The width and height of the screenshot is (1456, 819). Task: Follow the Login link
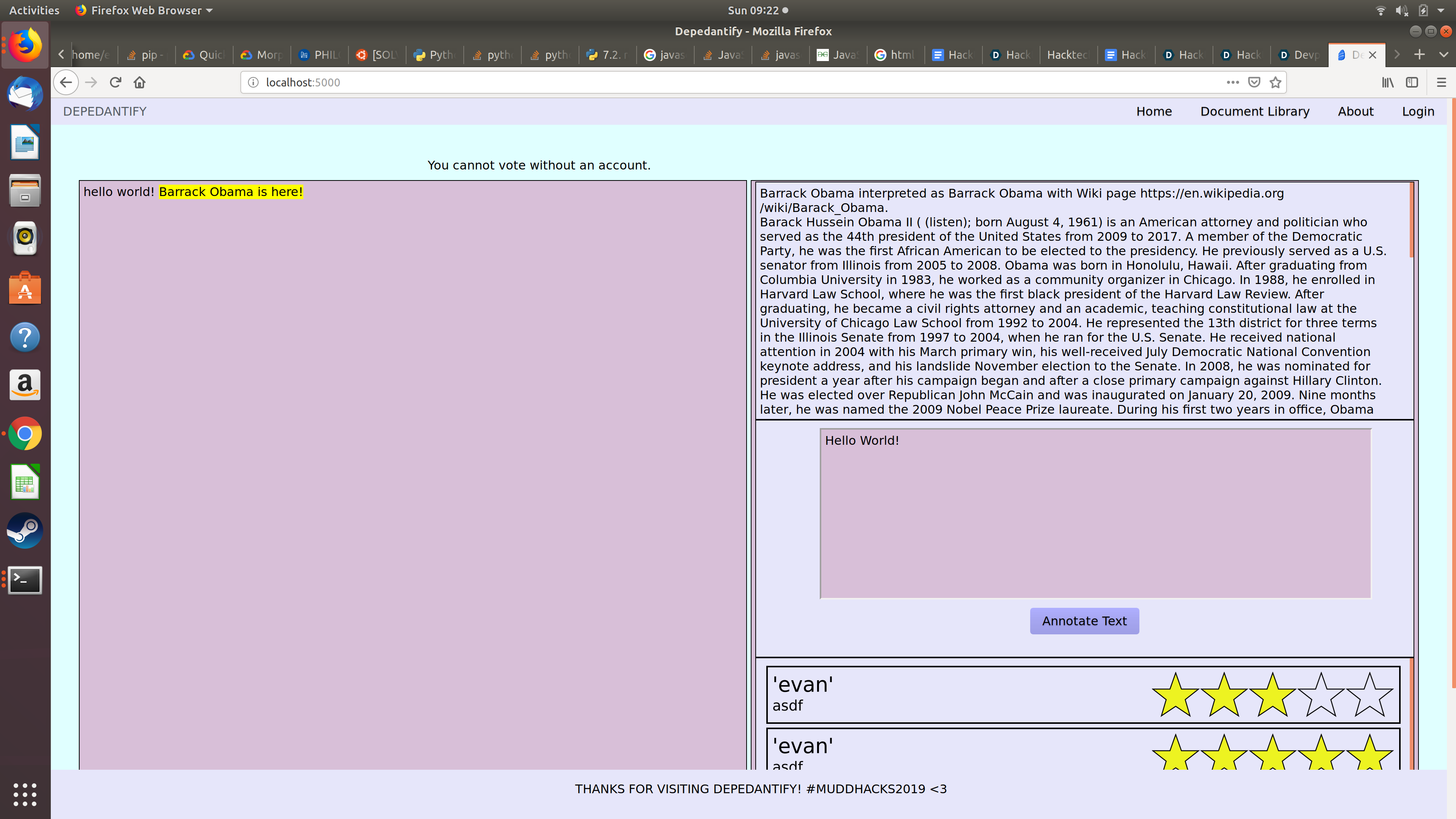coord(1418,111)
